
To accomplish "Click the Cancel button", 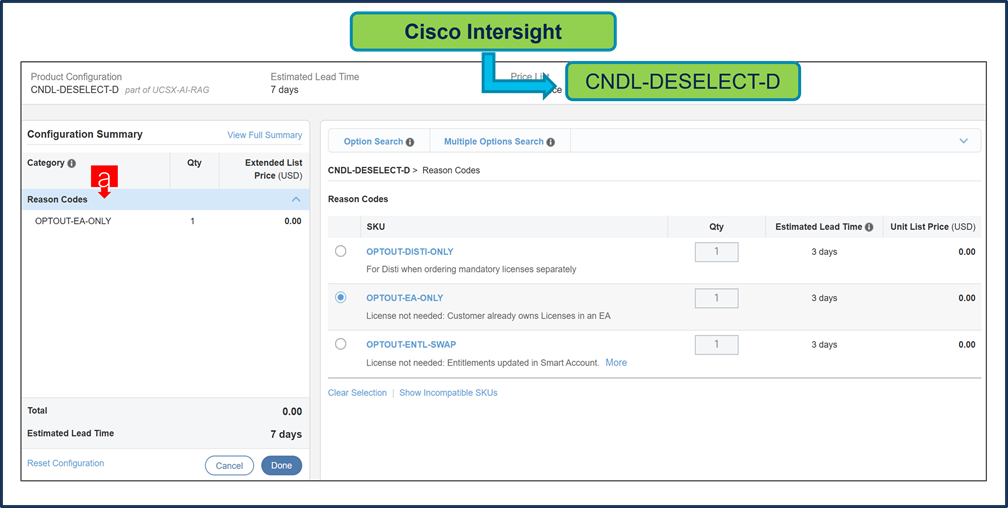I will pyautogui.click(x=230, y=466).
